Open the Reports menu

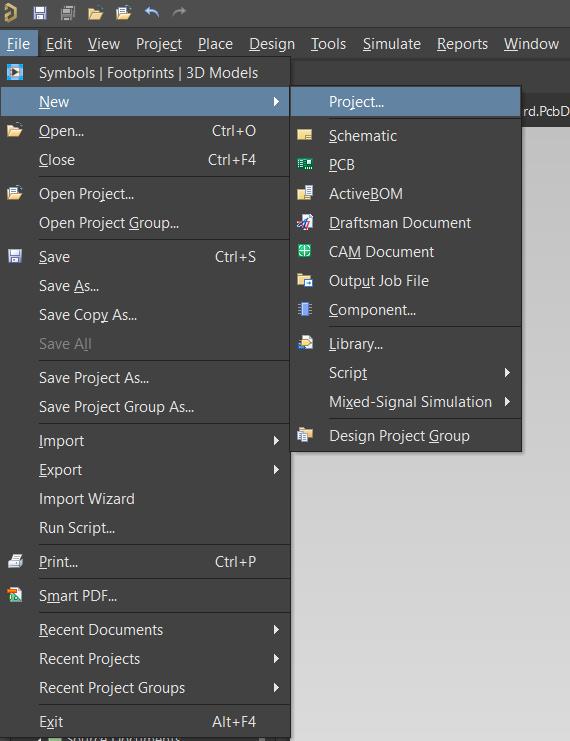pyautogui.click(x=462, y=44)
